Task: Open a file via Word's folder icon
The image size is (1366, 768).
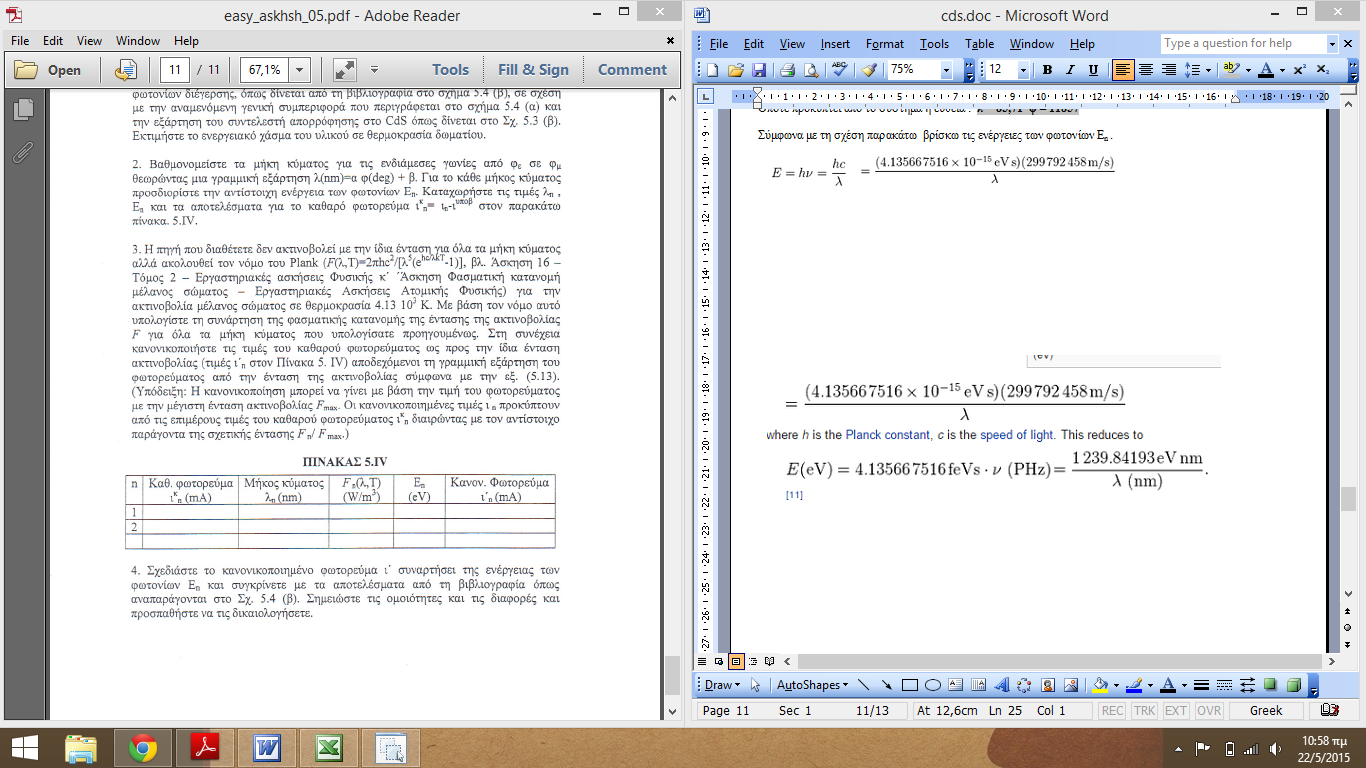Action: pyautogui.click(x=736, y=70)
